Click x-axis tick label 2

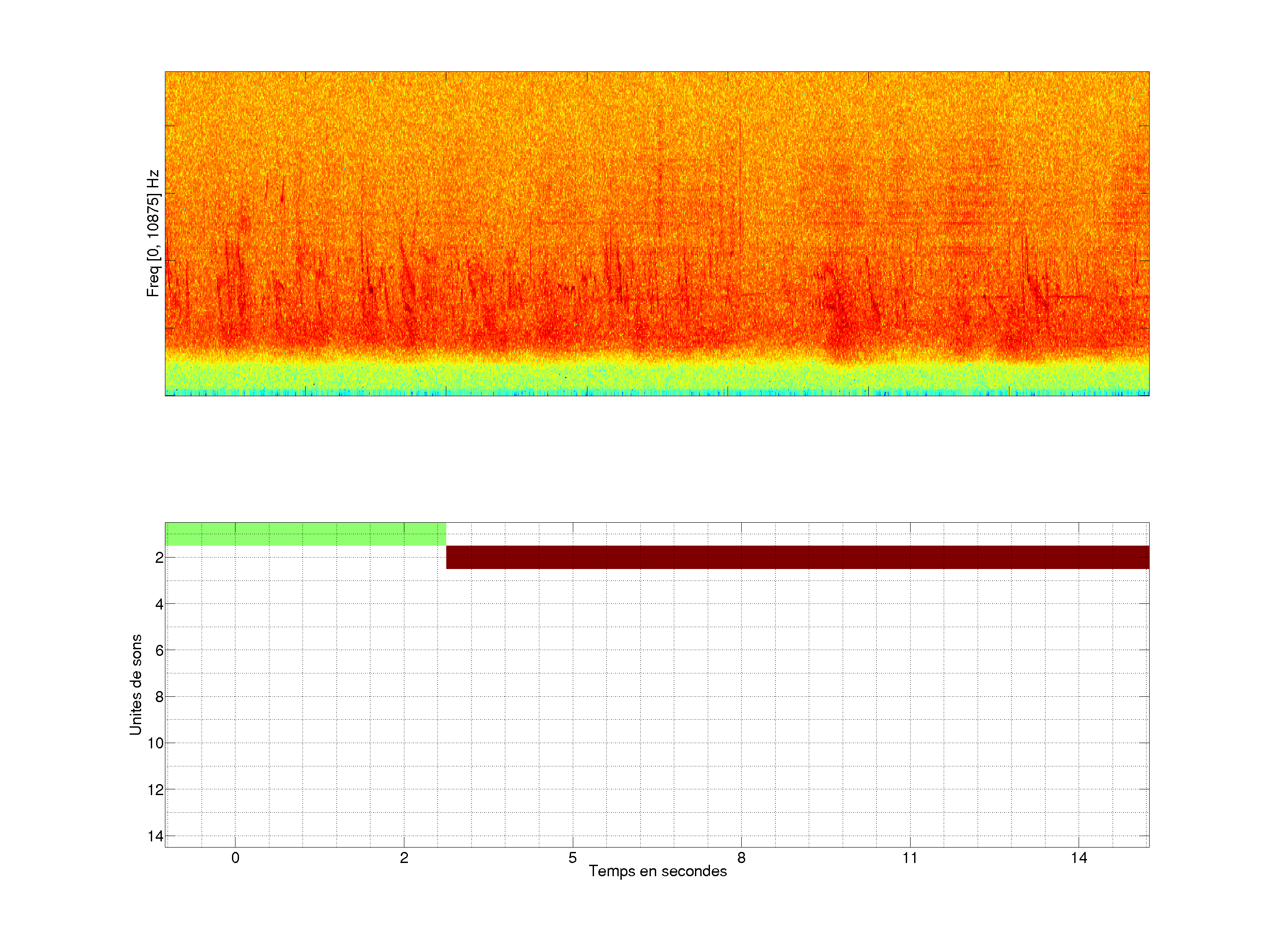tap(403, 858)
